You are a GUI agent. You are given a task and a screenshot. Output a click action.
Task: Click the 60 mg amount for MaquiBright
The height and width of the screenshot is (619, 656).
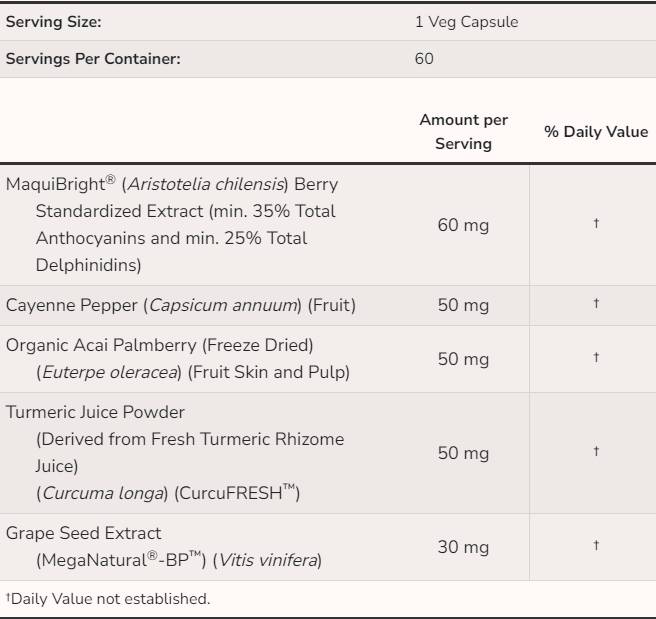[x=463, y=225]
